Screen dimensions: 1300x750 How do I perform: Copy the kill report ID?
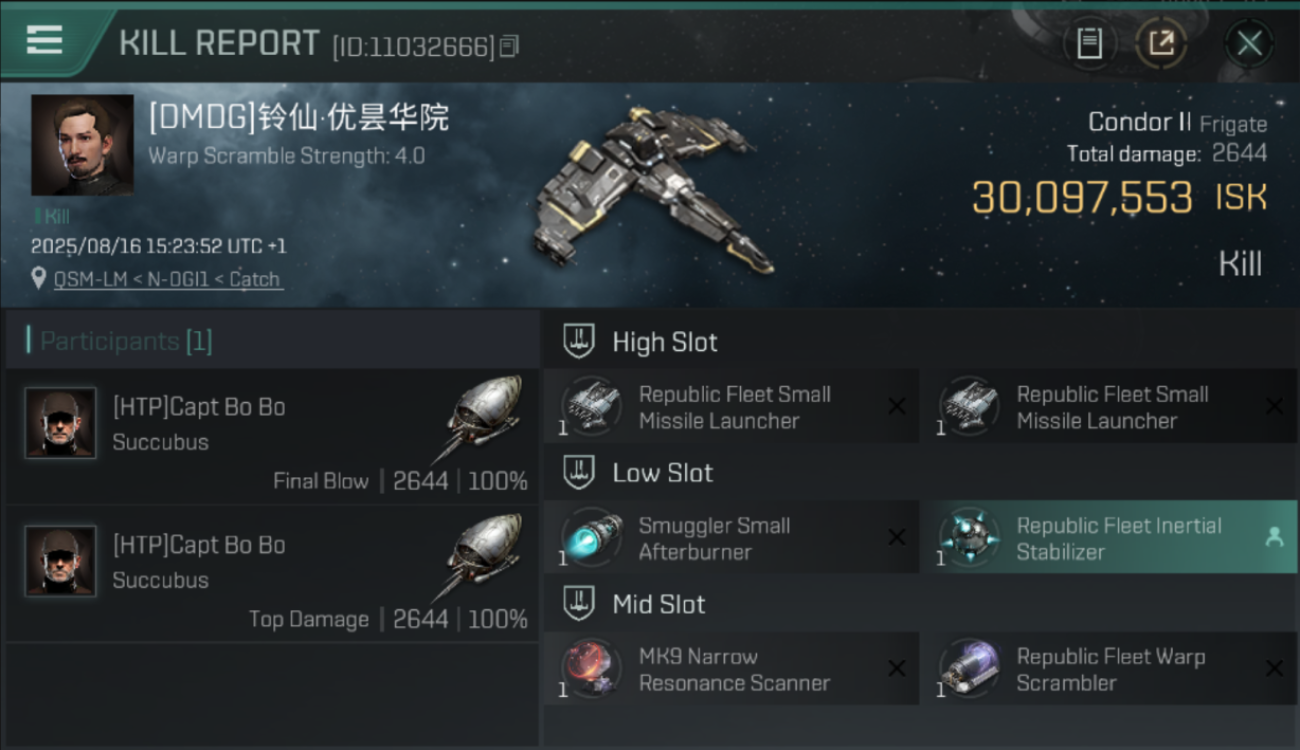[509, 46]
